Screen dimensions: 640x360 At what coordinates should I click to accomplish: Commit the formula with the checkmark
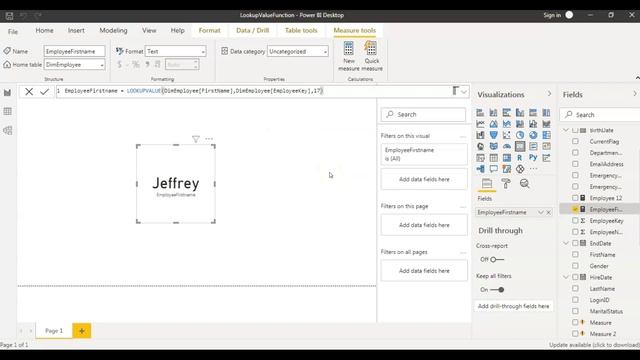click(x=44, y=91)
